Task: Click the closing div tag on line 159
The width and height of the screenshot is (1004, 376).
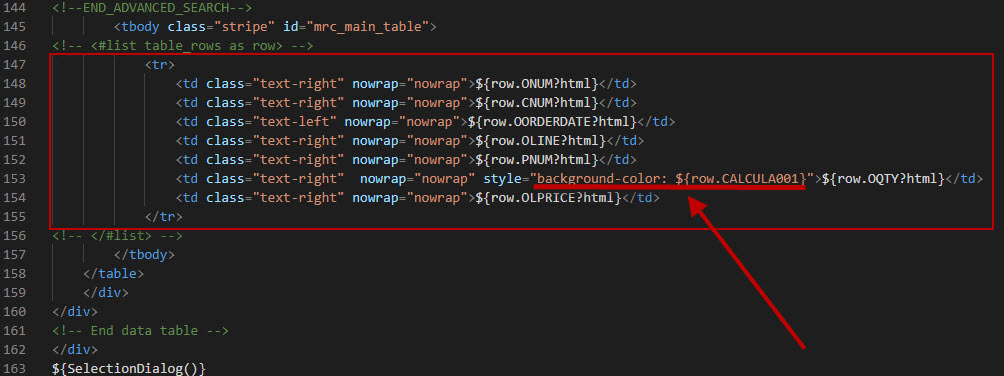Action: 106,292
